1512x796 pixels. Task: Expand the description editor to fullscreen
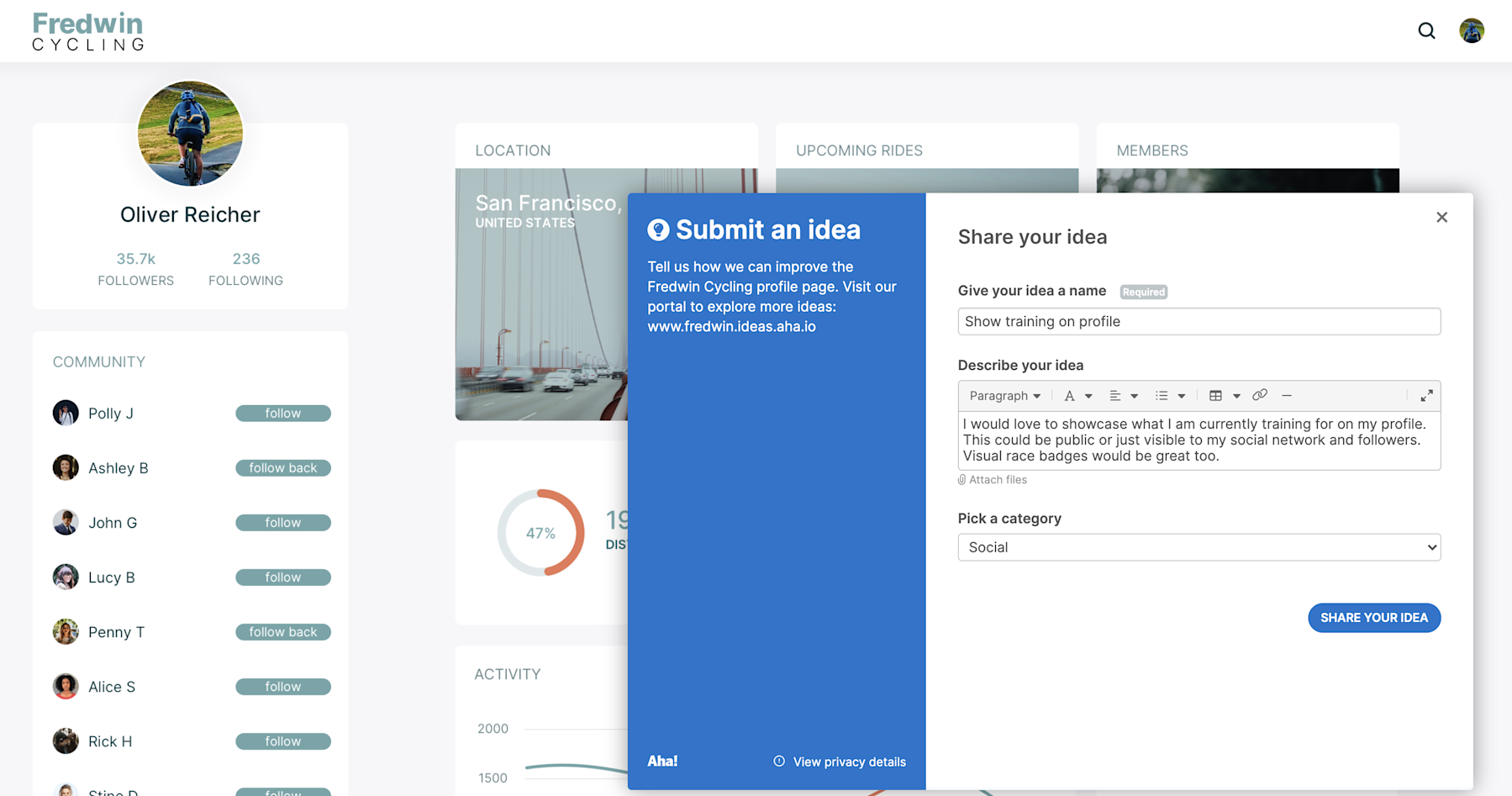pyautogui.click(x=1427, y=395)
